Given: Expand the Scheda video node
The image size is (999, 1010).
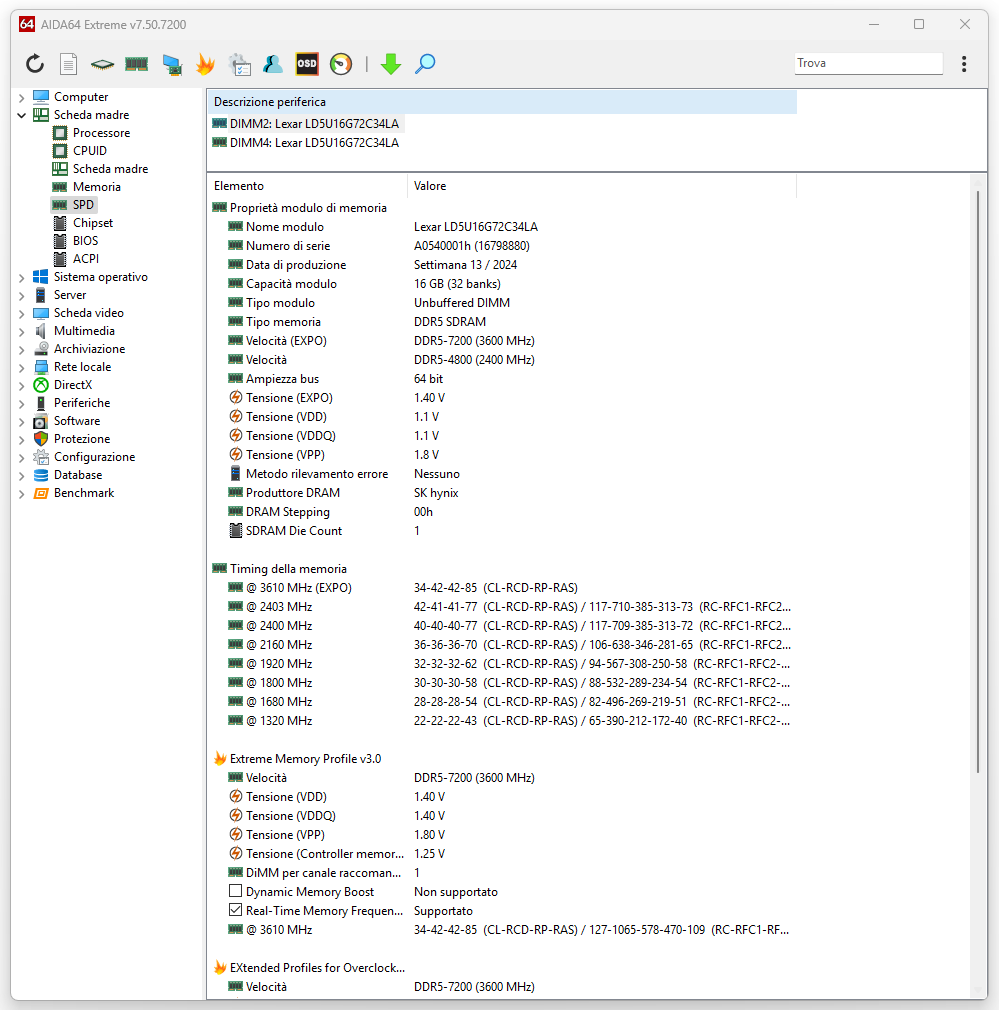Looking at the screenshot, I should pos(21,314).
